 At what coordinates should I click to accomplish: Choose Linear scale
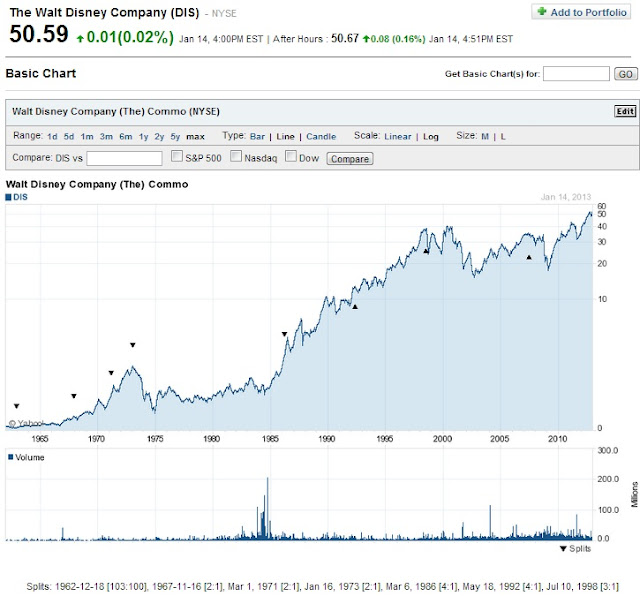pyautogui.click(x=398, y=136)
